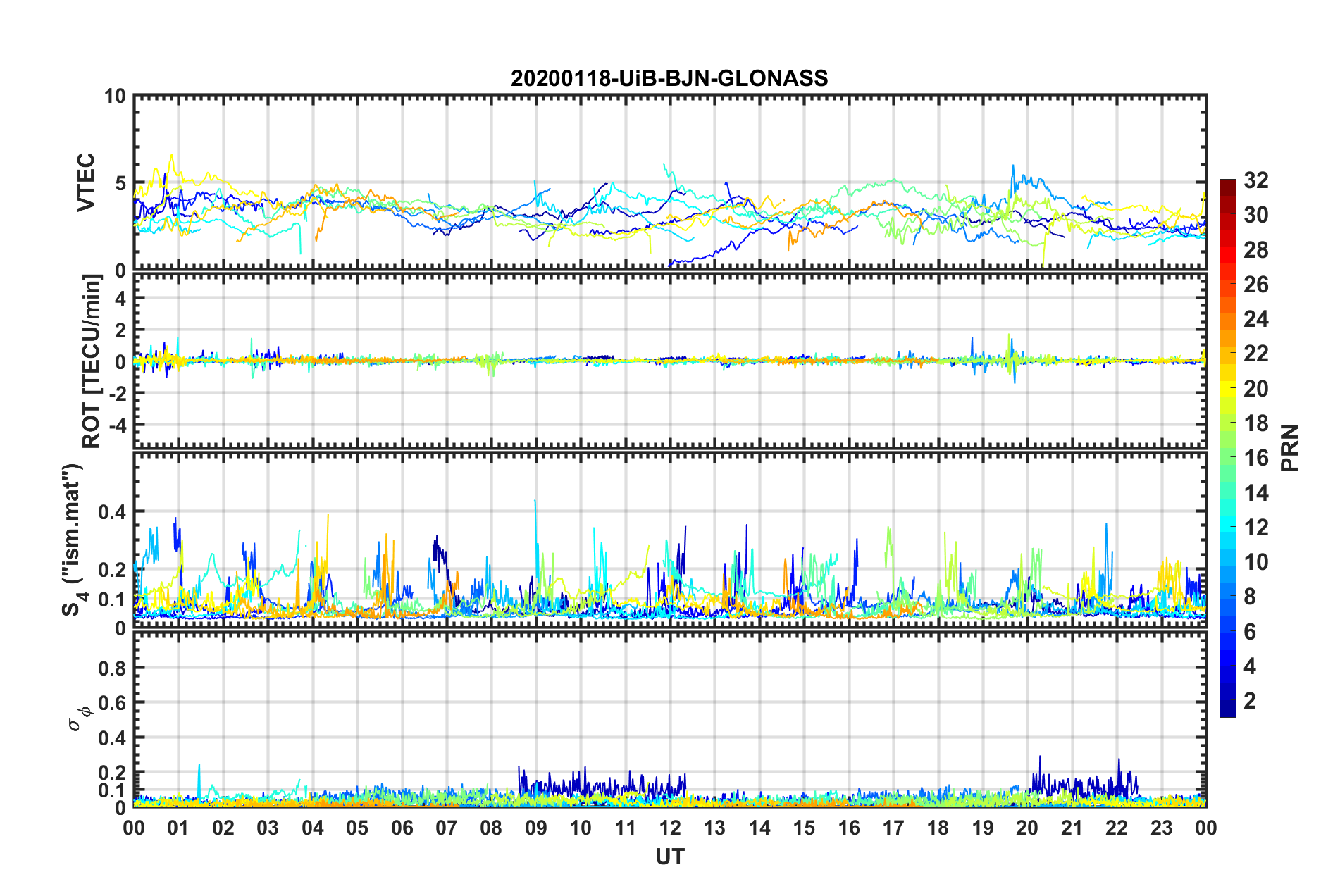Screen dimensions: 1340x896
Task: Click UT axis tick label 01
Action: coord(178,828)
